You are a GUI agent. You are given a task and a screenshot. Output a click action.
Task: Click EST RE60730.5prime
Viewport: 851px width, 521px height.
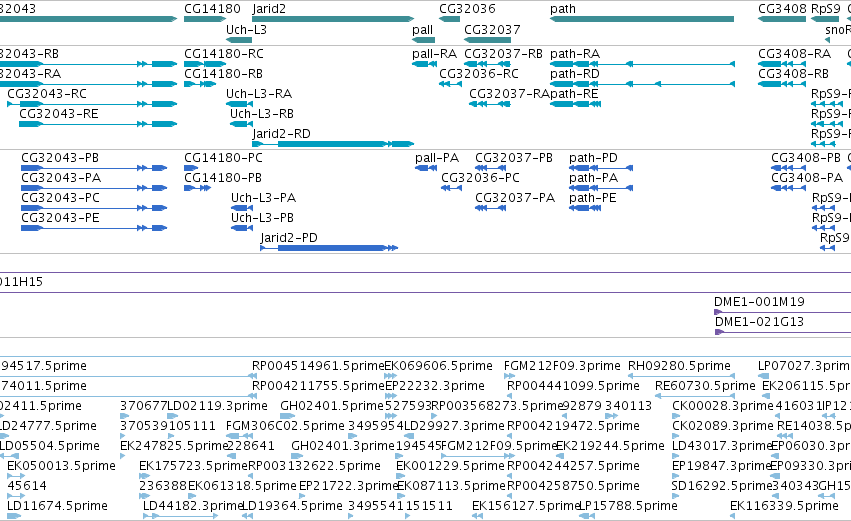click(x=695, y=396)
